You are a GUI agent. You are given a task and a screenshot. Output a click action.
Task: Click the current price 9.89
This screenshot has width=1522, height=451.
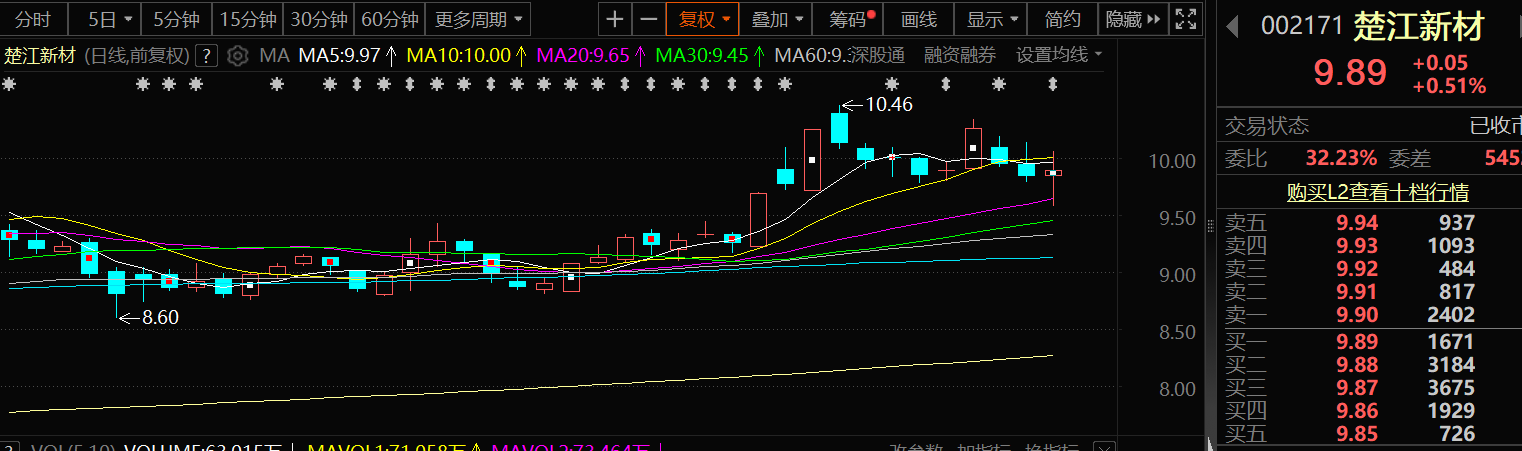coord(1350,73)
